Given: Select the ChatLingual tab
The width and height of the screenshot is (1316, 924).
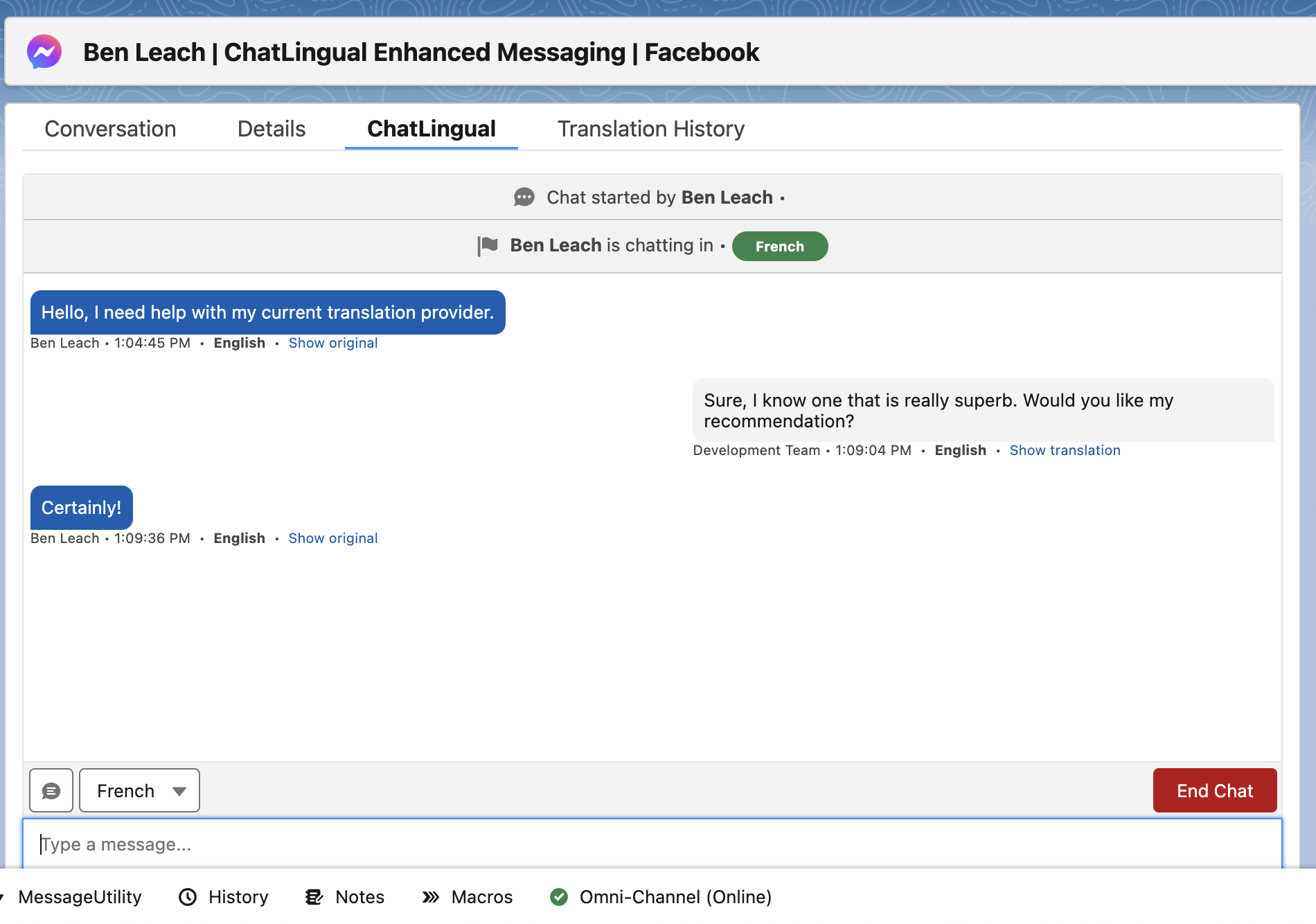Looking at the screenshot, I should pos(432,129).
